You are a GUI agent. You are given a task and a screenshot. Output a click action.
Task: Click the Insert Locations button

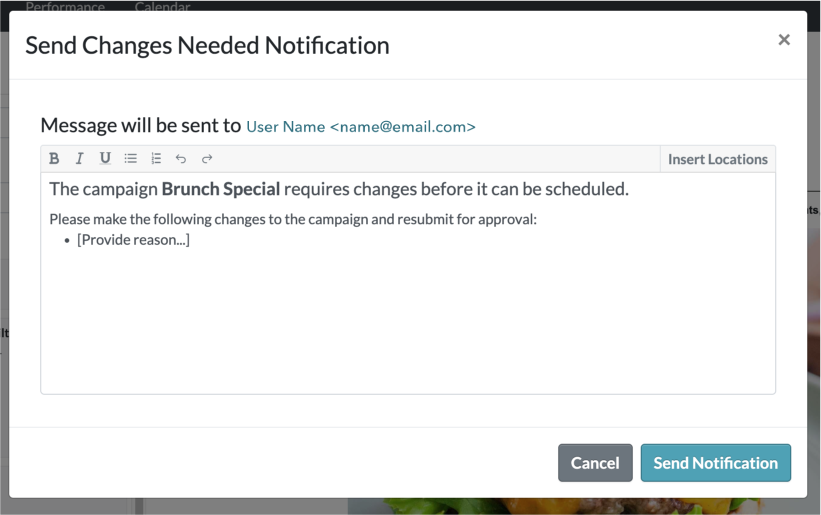tap(717, 159)
